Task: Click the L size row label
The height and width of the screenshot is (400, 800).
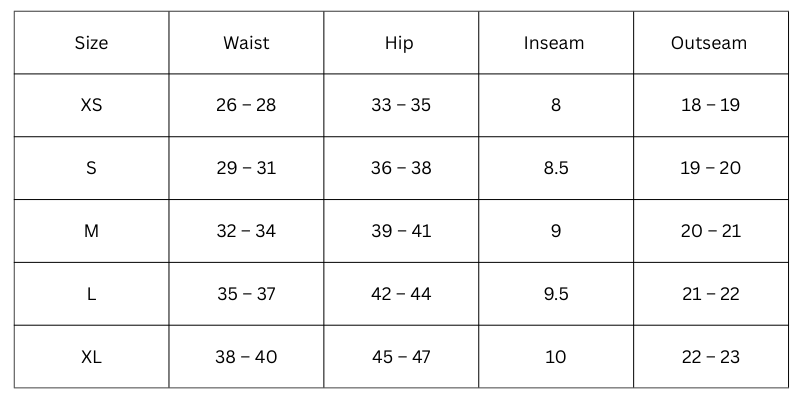Action: click(91, 294)
